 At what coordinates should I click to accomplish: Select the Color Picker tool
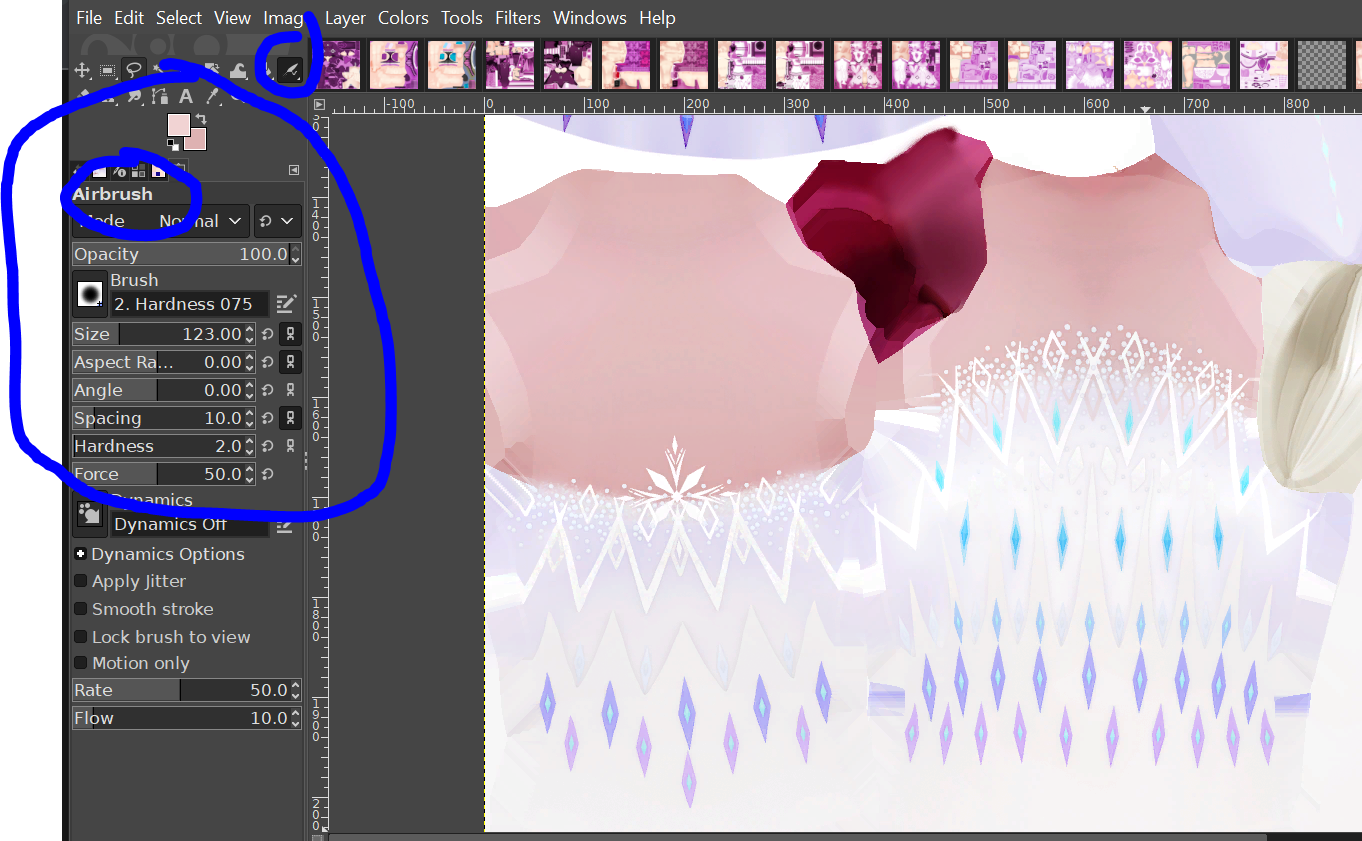tap(212, 96)
